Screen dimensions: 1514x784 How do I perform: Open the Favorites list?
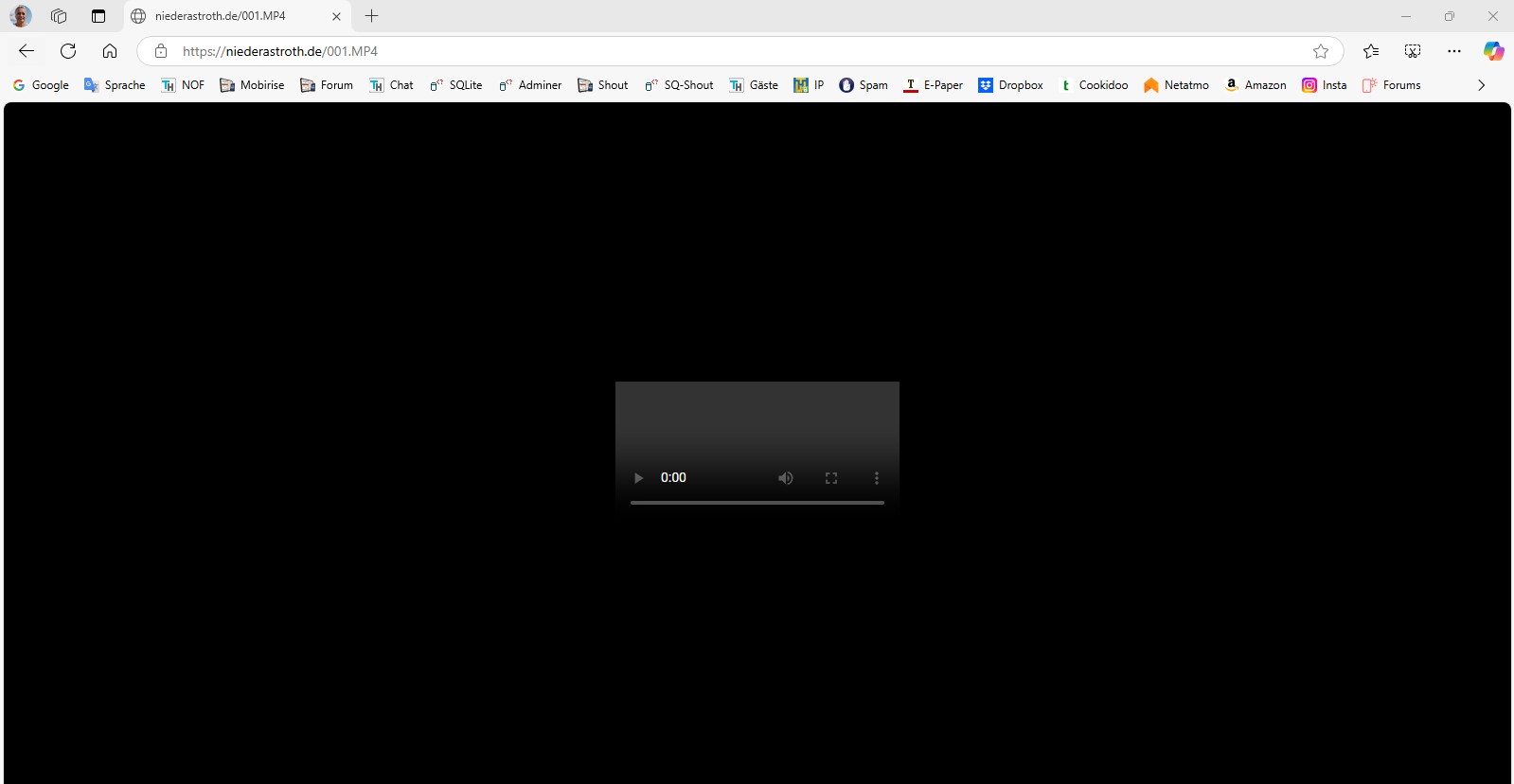pyautogui.click(x=1371, y=51)
